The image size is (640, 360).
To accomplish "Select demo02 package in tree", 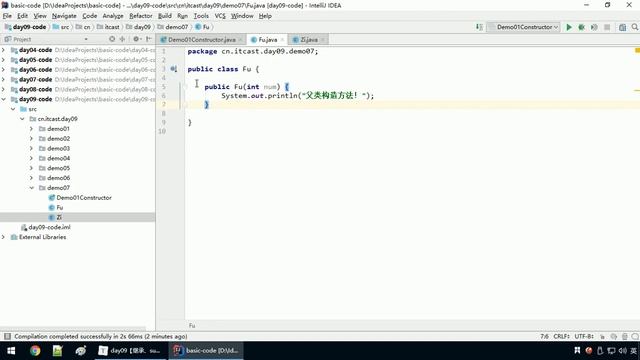I will point(58,138).
